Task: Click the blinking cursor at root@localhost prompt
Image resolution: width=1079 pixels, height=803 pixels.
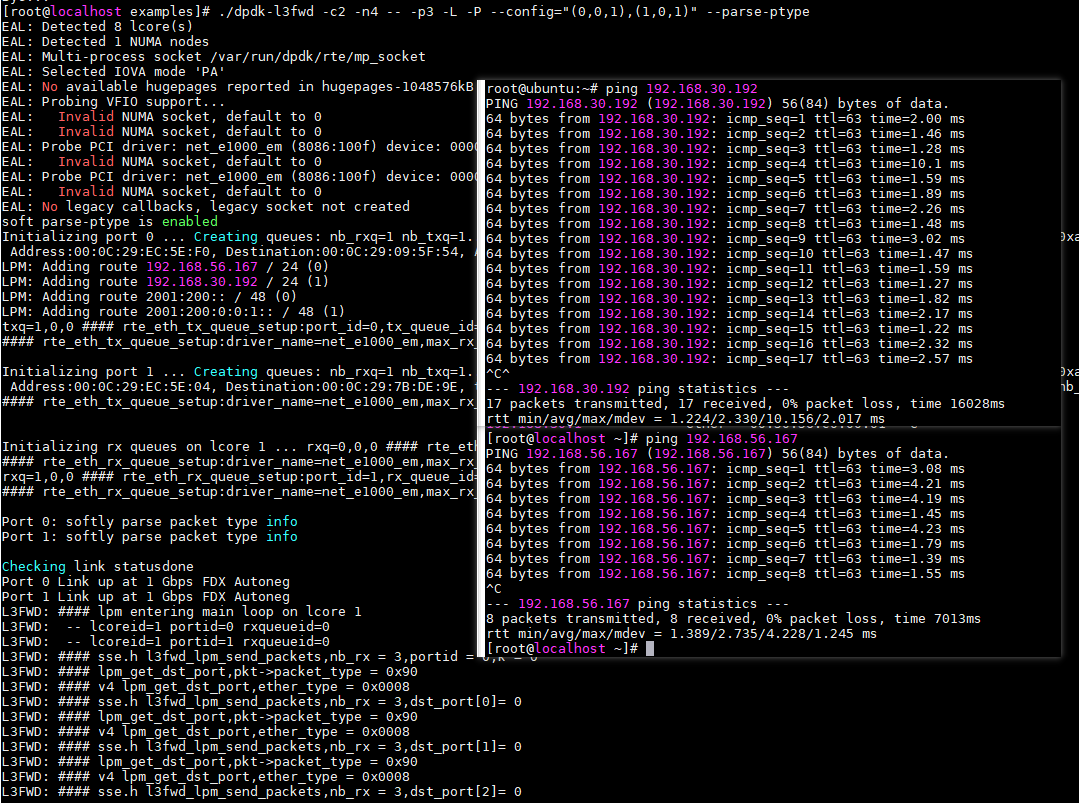Action: coord(651,648)
